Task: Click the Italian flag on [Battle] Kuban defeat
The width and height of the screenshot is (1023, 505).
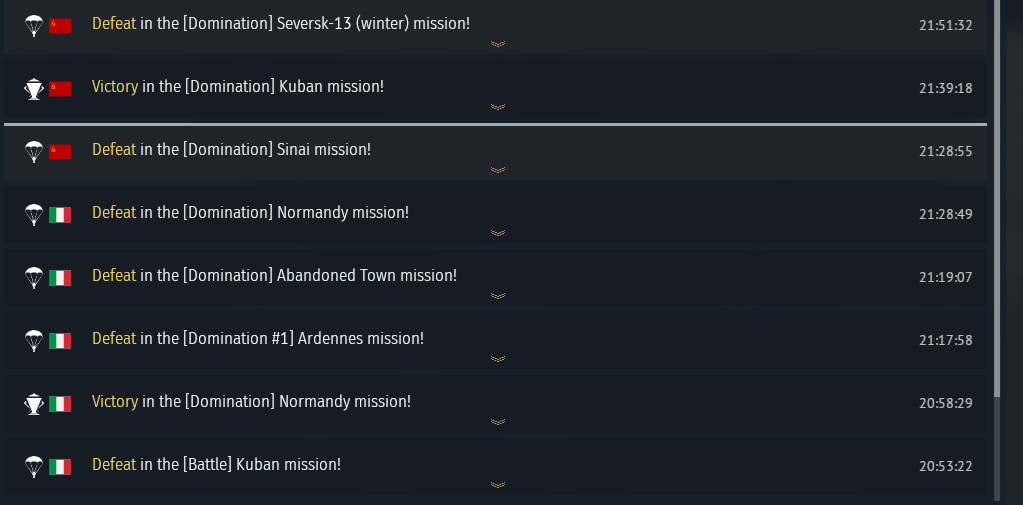Action: click(x=61, y=466)
